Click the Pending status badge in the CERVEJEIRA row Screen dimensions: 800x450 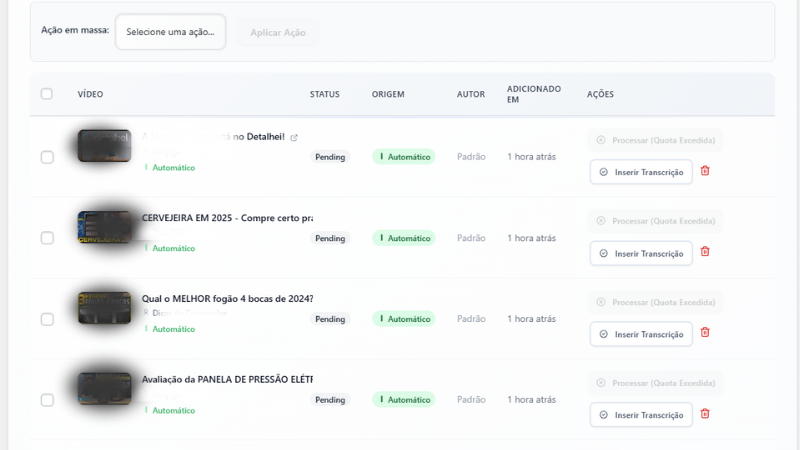330,238
